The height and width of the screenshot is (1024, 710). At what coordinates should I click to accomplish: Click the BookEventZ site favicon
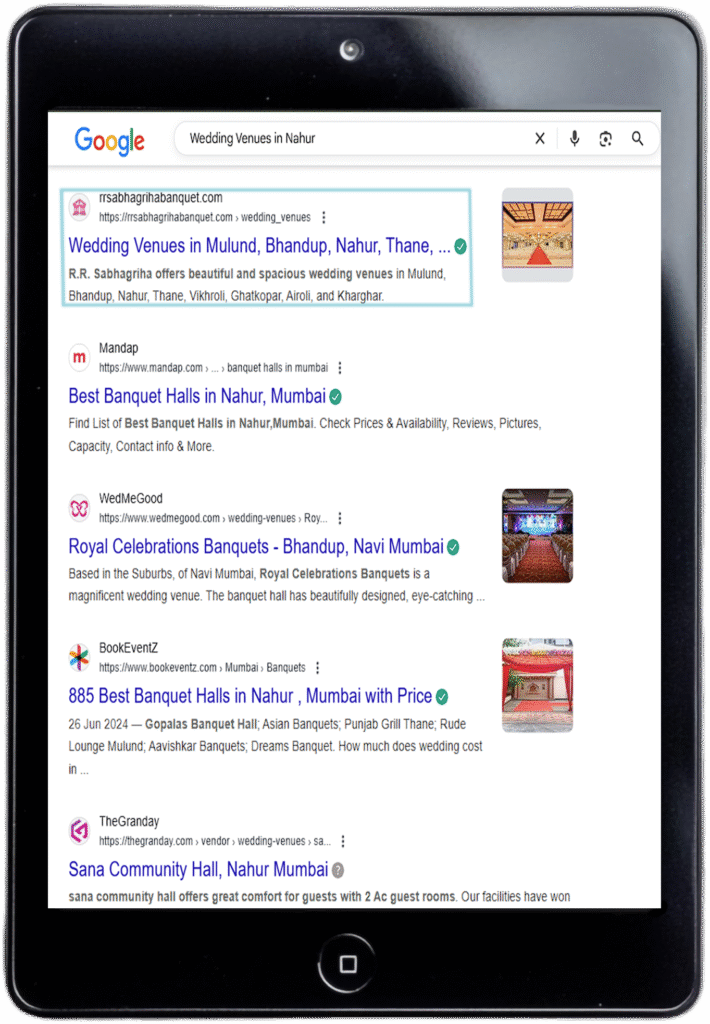coord(80,658)
